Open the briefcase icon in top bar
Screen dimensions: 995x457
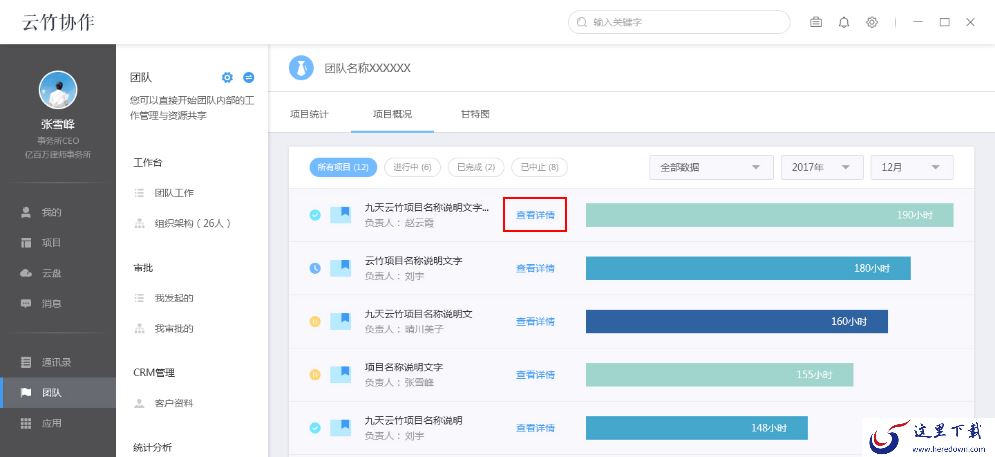click(815, 22)
